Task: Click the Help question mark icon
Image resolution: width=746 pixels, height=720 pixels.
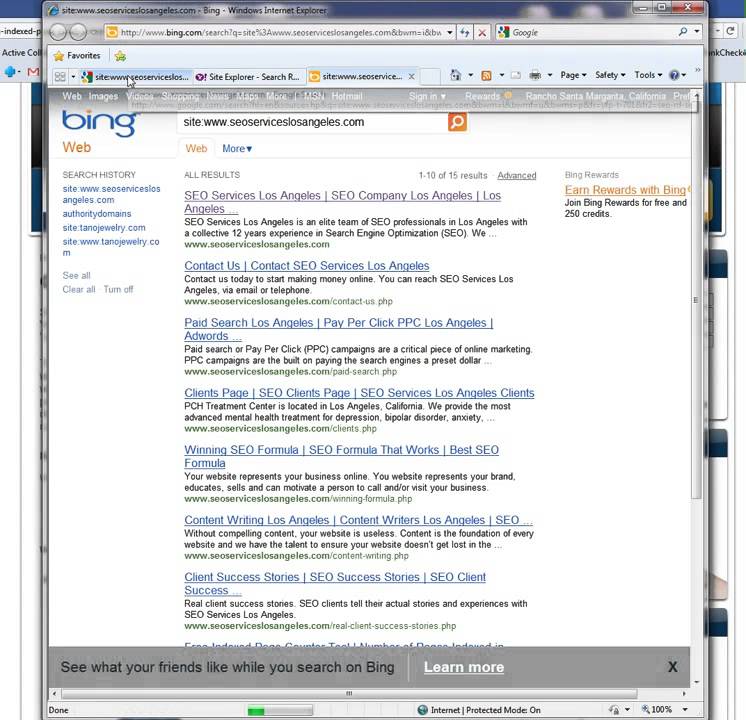Action: [674, 75]
